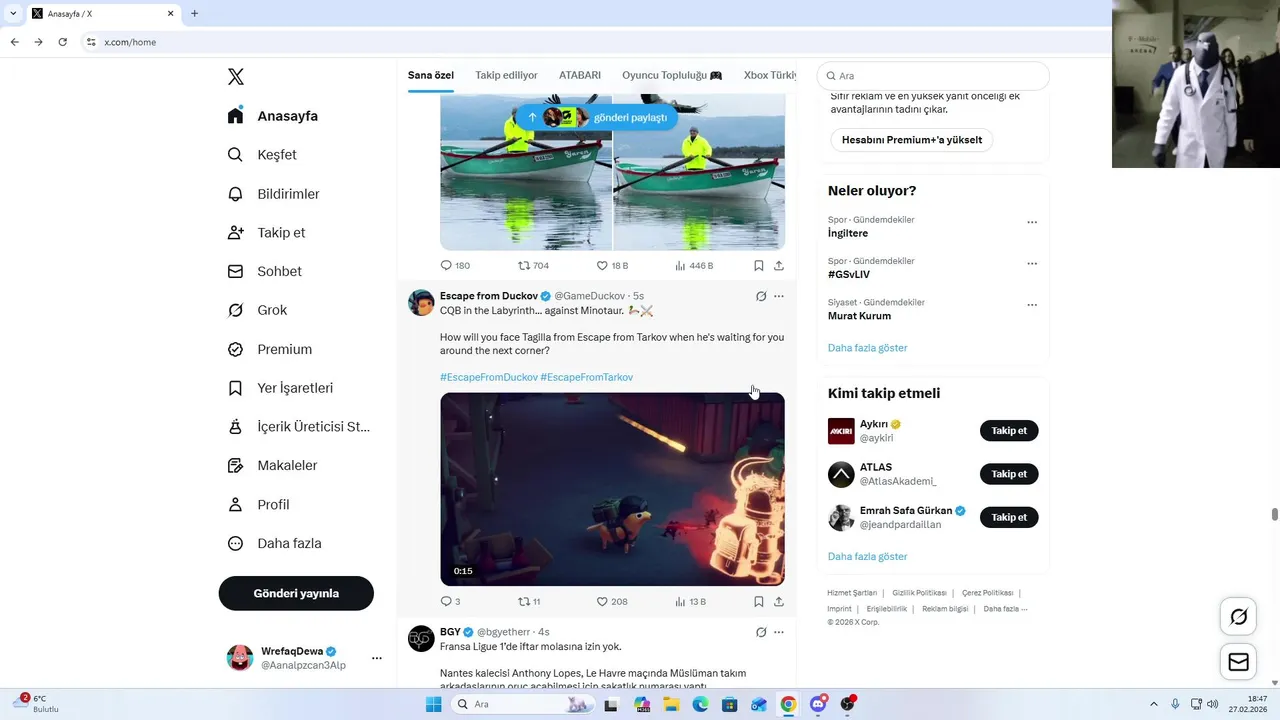Screen dimensions: 1280x720
Task: Reply to Escape from Duckov post
Action: (x=450, y=602)
